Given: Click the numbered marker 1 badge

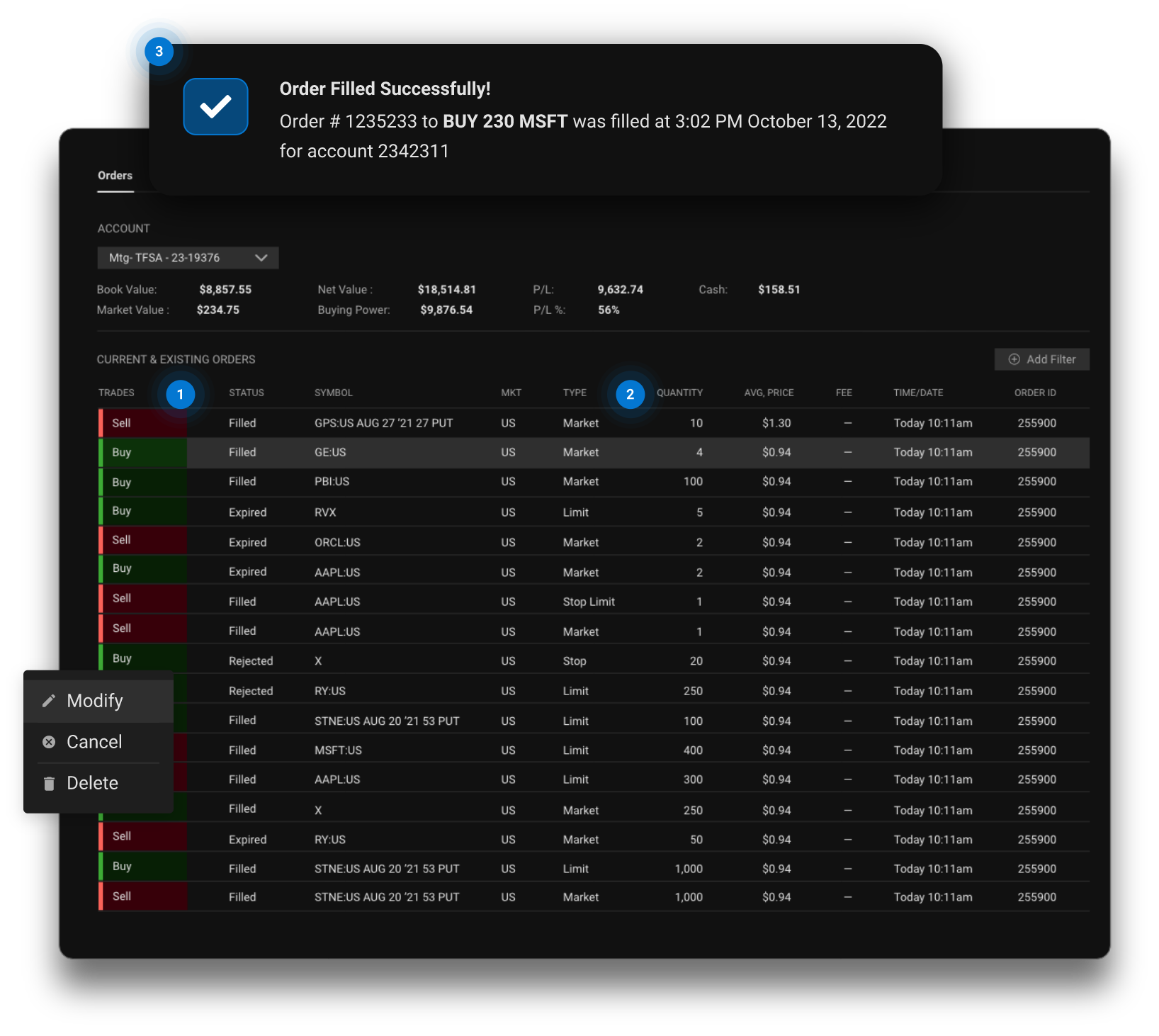Looking at the screenshot, I should [180, 395].
